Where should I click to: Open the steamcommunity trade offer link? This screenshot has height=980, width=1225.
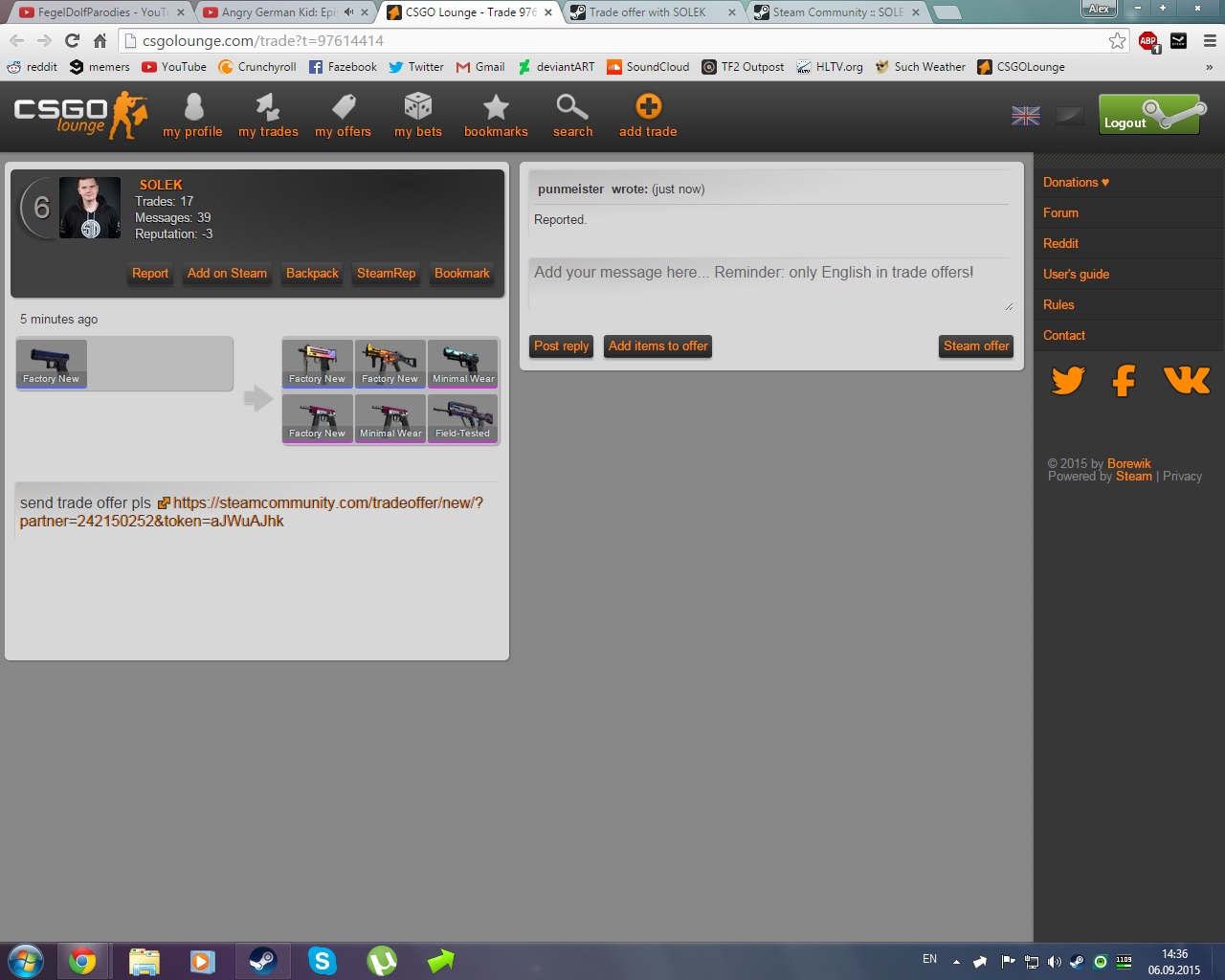[x=327, y=503]
